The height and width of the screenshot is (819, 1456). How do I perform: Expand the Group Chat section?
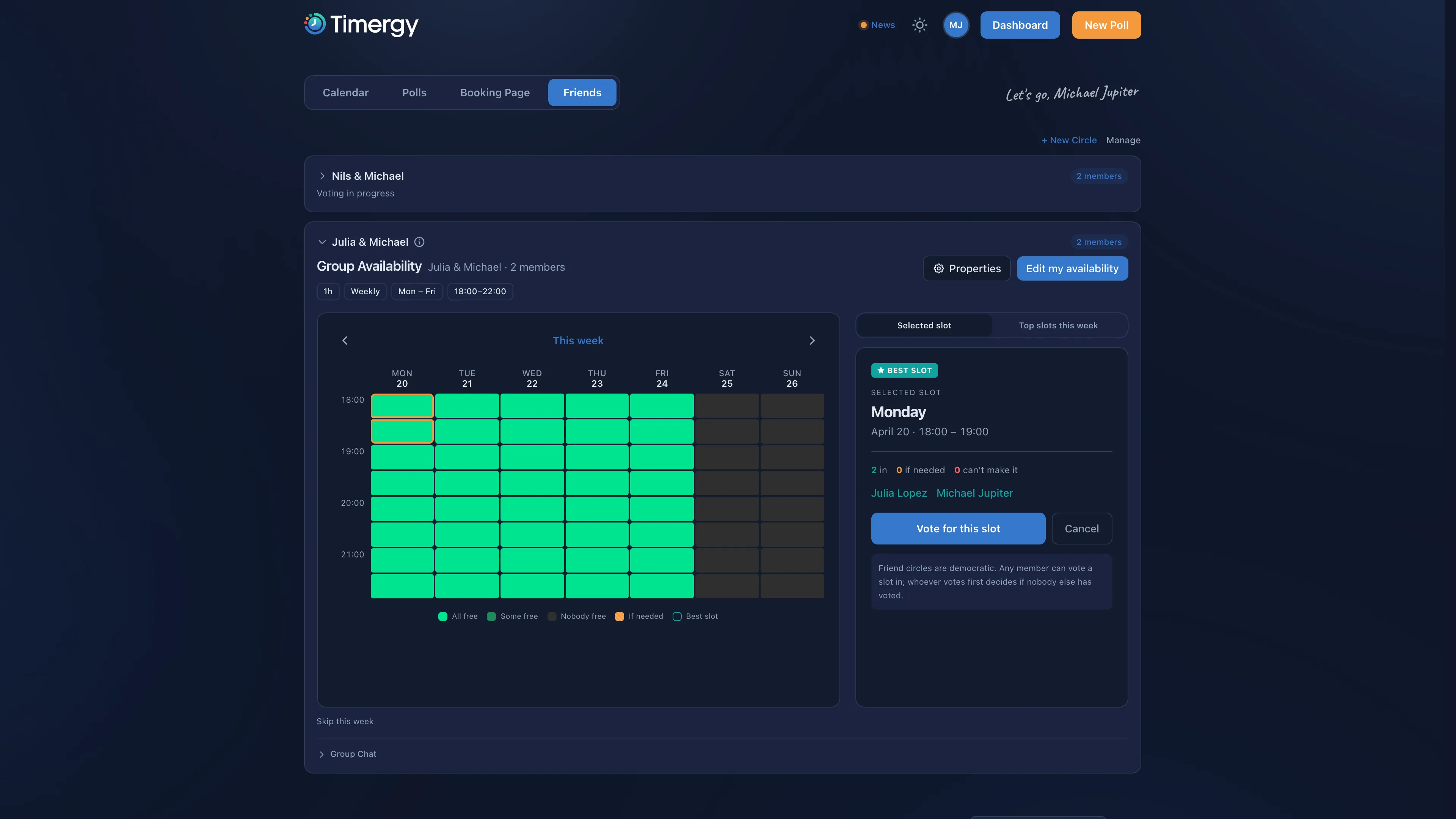point(322,754)
